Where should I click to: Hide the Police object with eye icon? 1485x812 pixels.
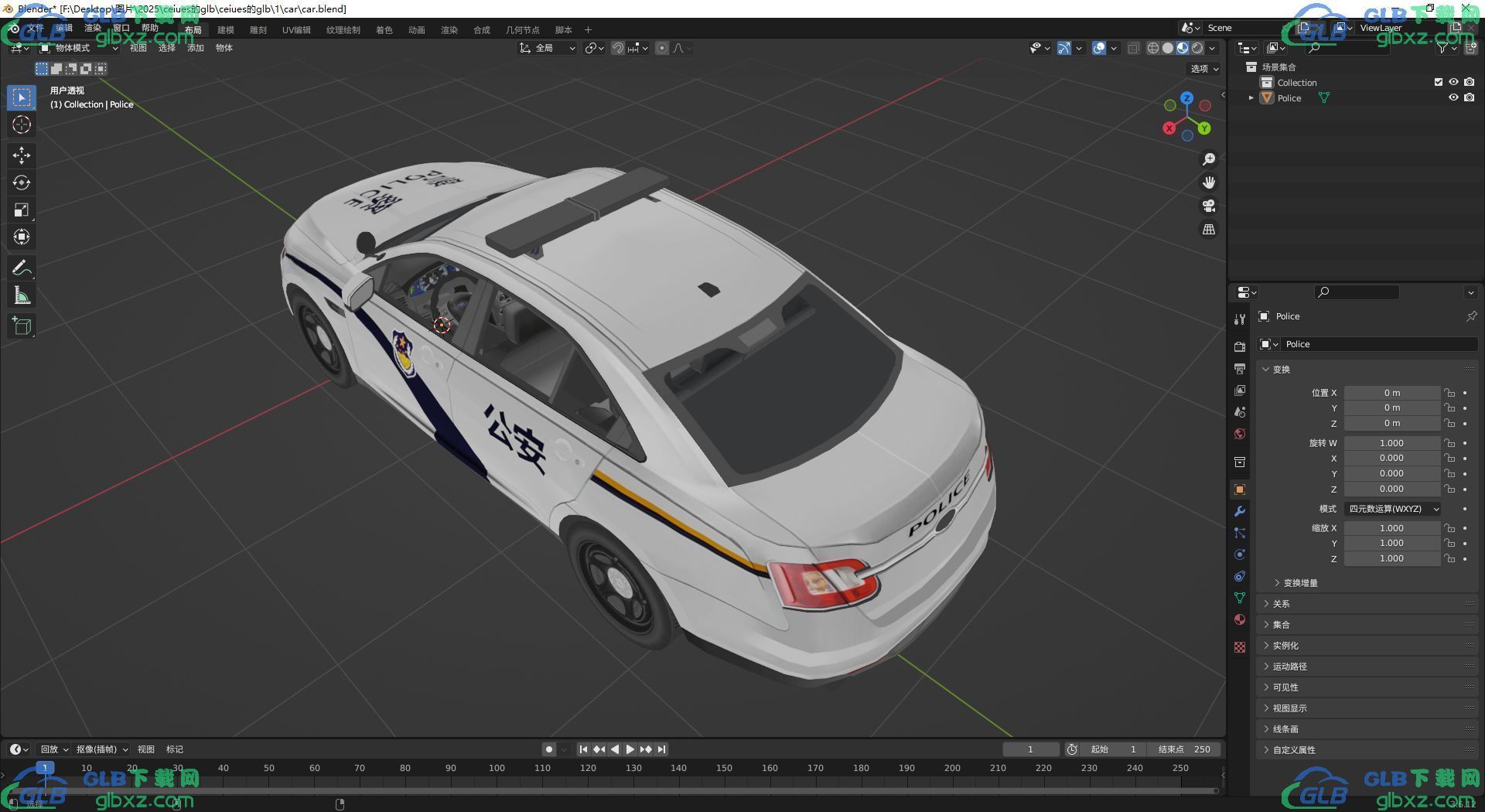coord(1453,97)
